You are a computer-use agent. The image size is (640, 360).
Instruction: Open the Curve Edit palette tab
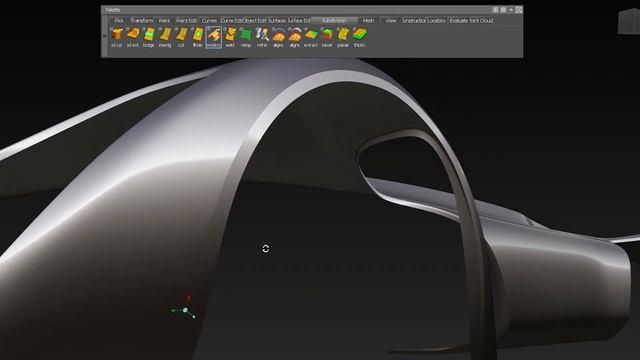231,20
